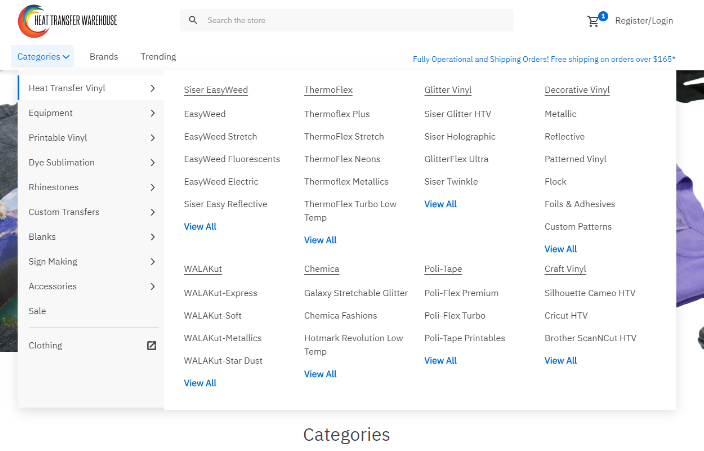View All under Glitter Vinyl

[440, 204]
